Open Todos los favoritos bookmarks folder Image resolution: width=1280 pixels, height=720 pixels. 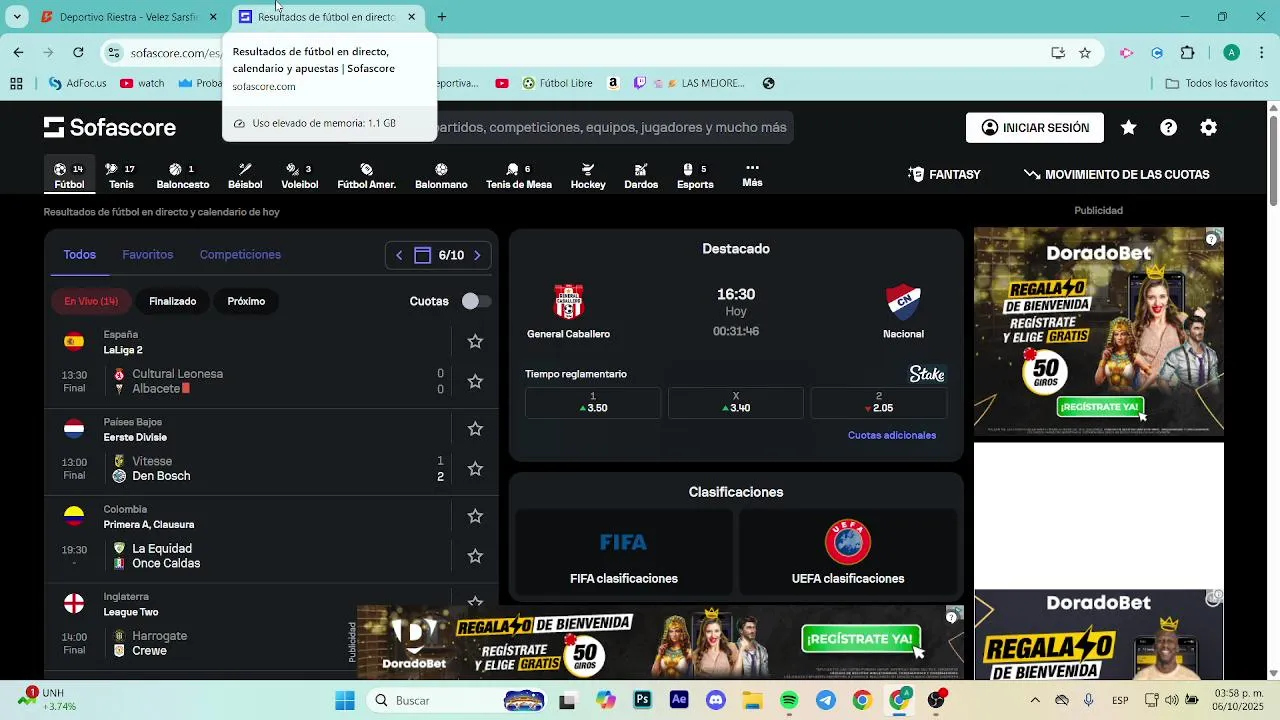click(x=1217, y=84)
